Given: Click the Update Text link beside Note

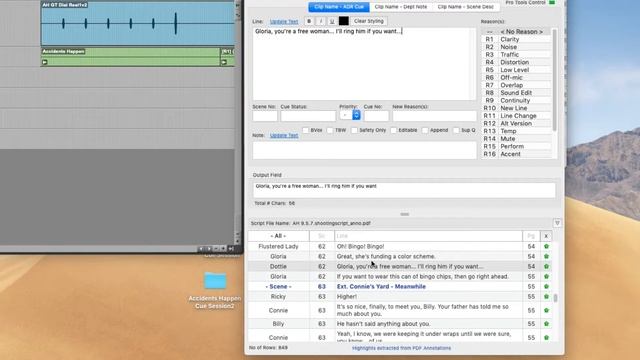Looking at the screenshot, I should click(284, 135).
